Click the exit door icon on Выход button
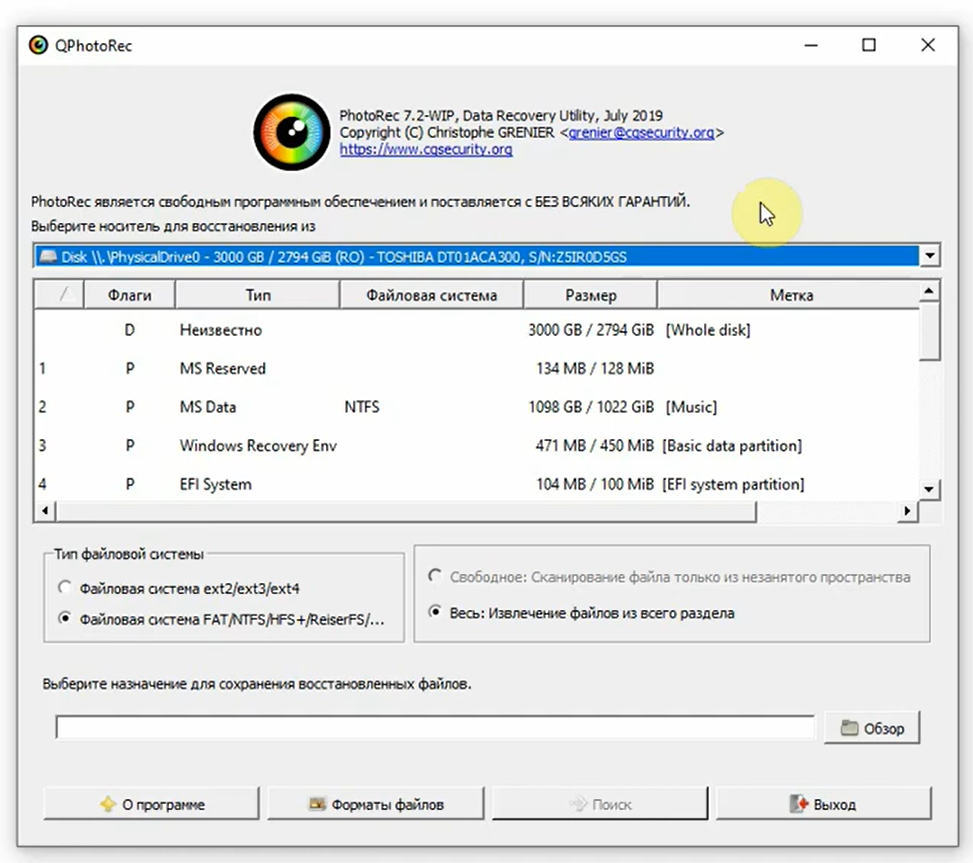Screen dimensions: 973x863 [798, 804]
